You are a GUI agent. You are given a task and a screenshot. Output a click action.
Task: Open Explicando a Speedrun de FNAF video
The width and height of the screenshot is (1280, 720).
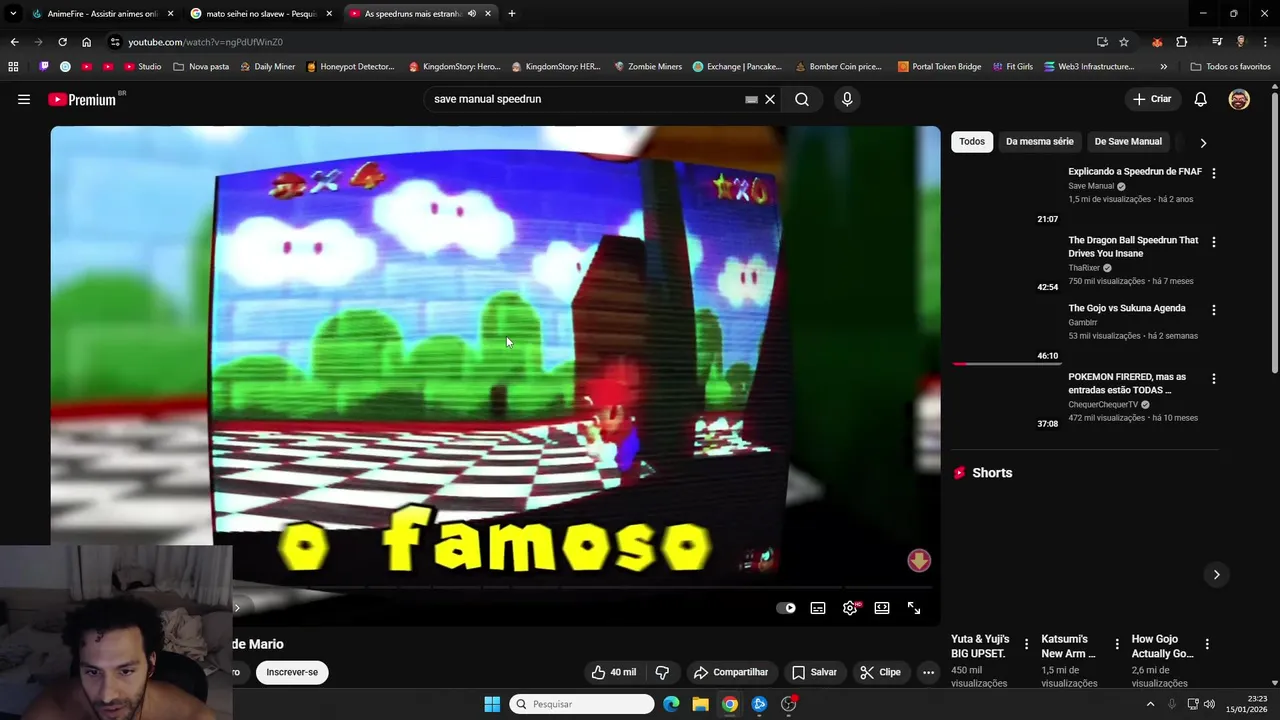[x=1135, y=172]
